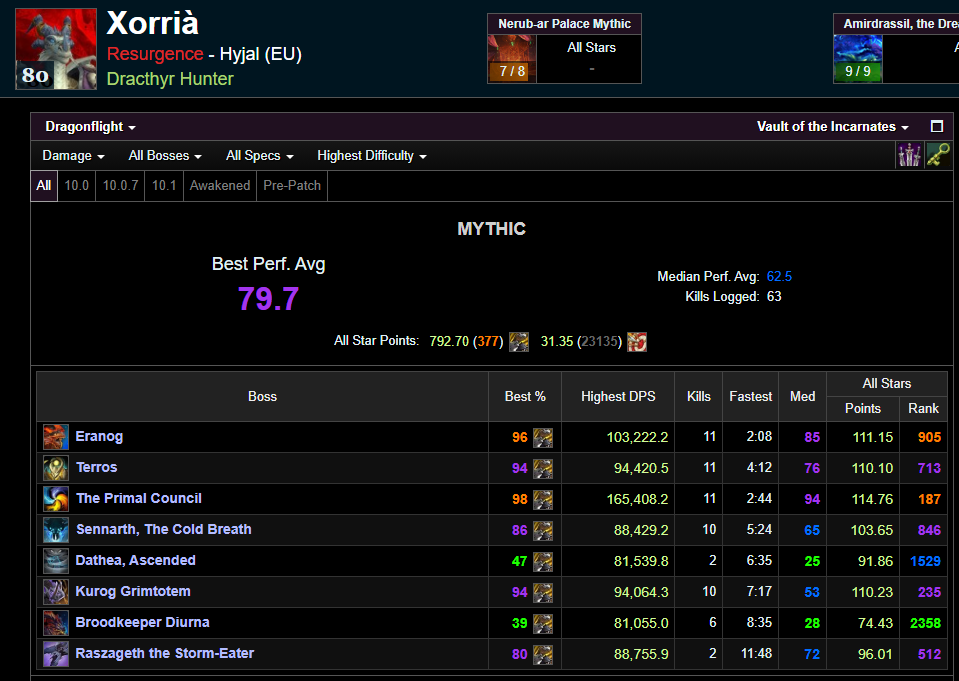Open the Resurgence guild link
959x681 pixels.
tap(155, 54)
